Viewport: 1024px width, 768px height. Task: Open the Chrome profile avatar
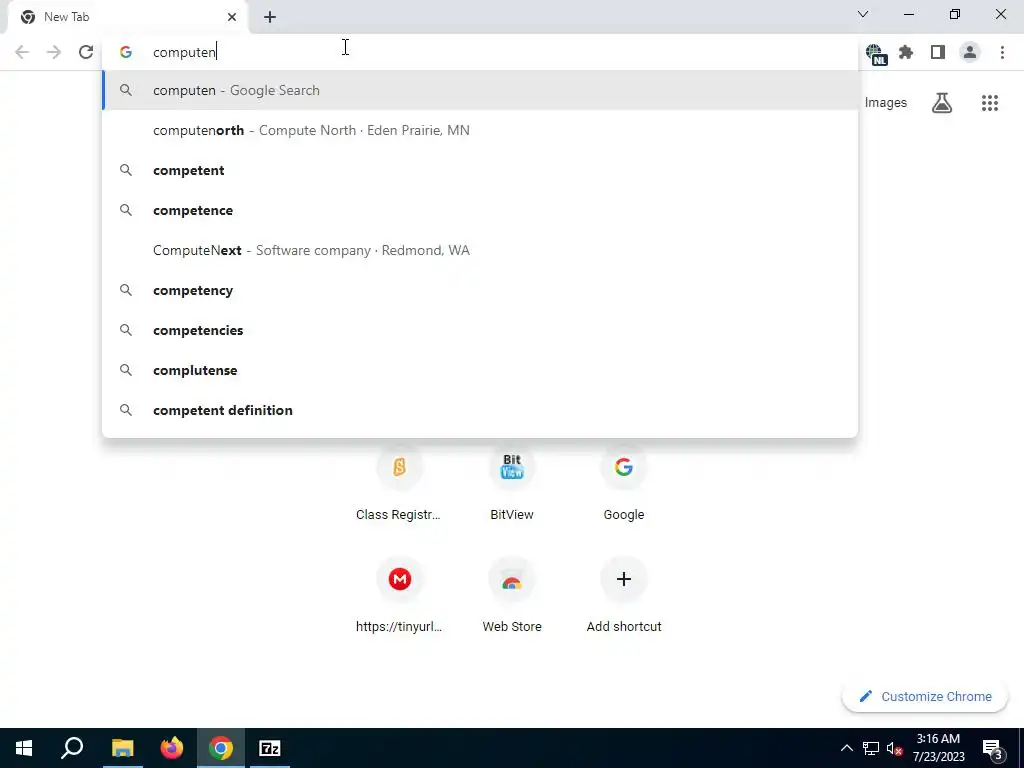tap(970, 52)
